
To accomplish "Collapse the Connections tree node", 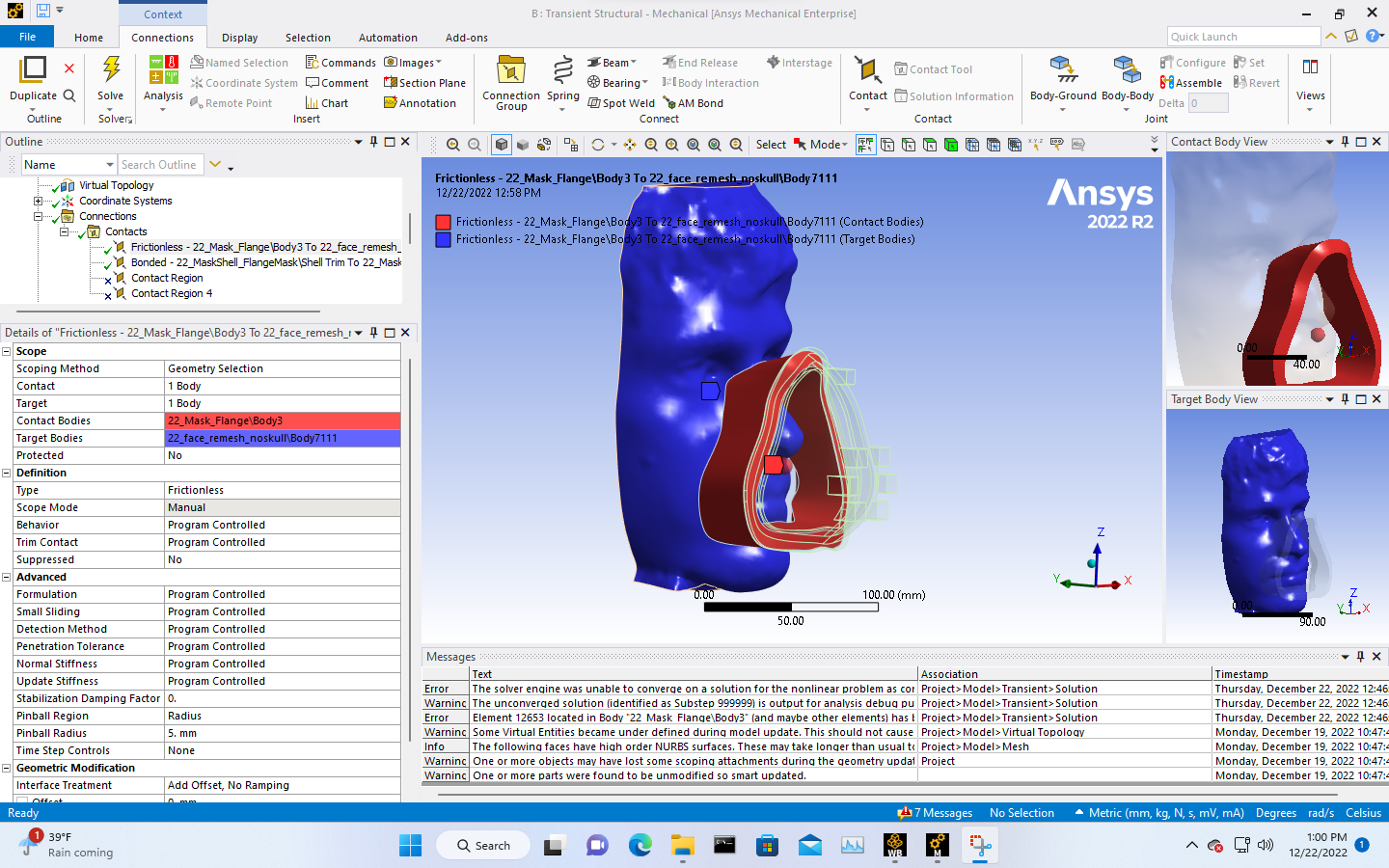I will click(38, 217).
